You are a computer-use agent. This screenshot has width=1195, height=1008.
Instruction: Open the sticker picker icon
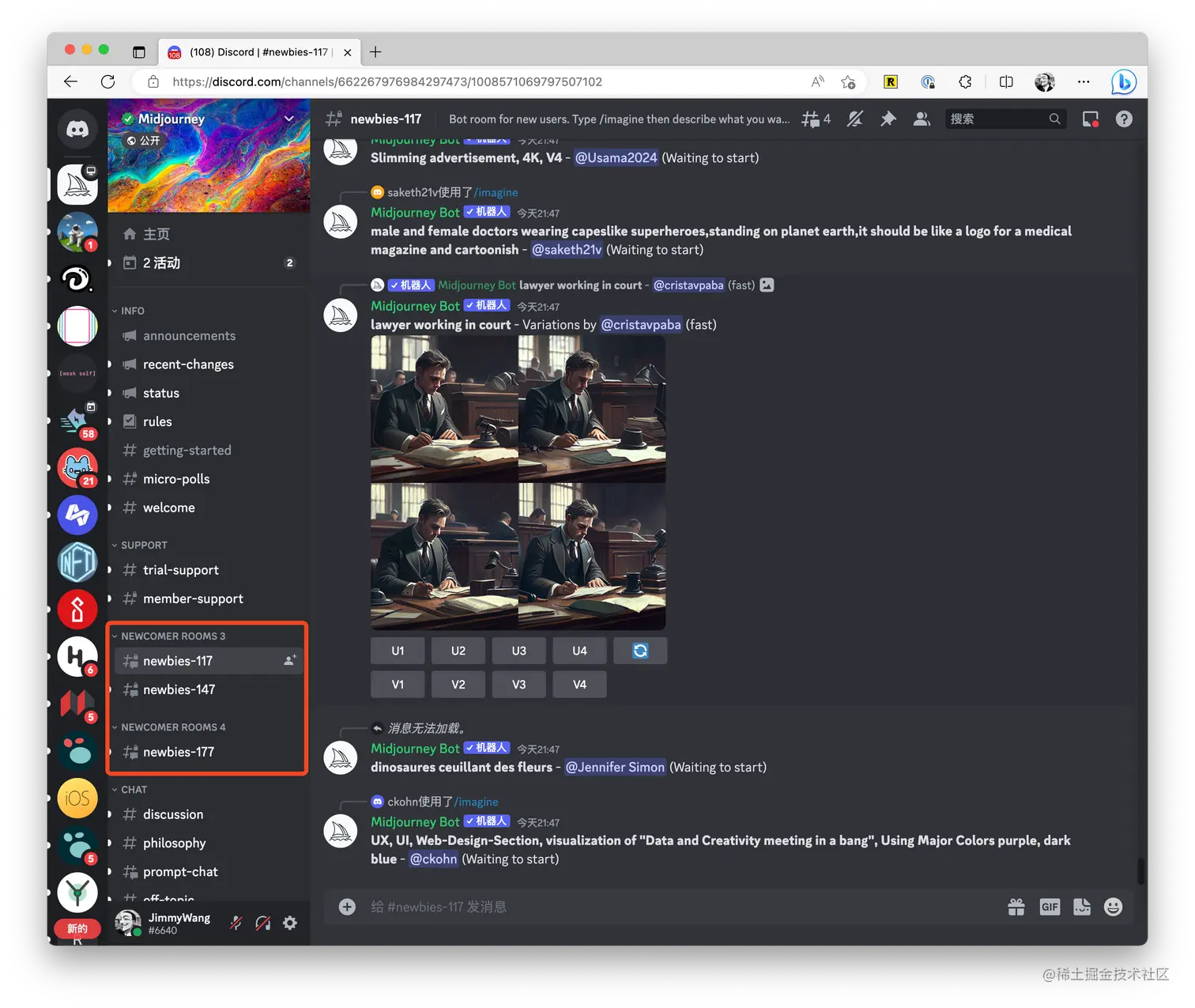(1082, 907)
